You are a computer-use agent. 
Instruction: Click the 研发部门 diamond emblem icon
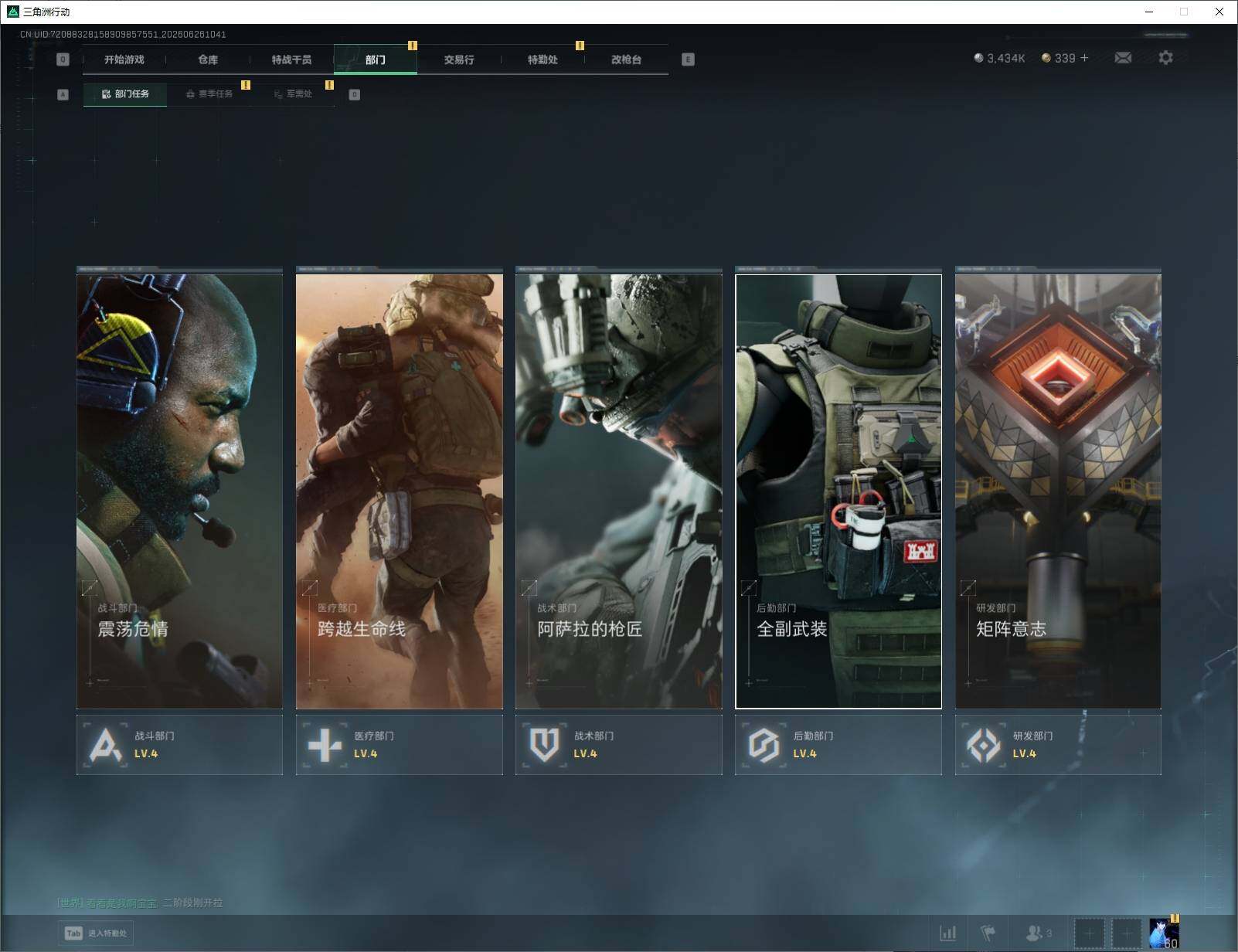pyautogui.click(x=983, y=745)
